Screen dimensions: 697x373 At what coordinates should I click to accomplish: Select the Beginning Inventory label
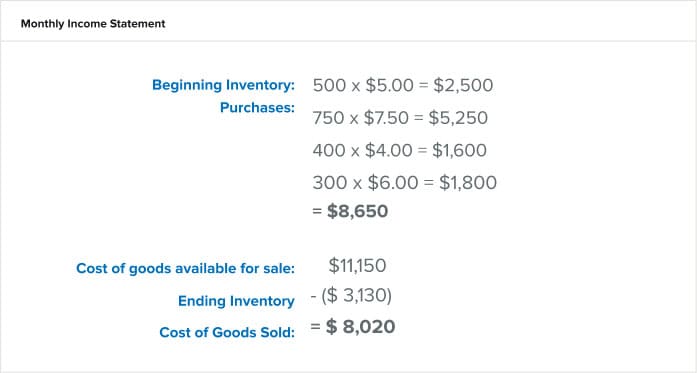223,85
